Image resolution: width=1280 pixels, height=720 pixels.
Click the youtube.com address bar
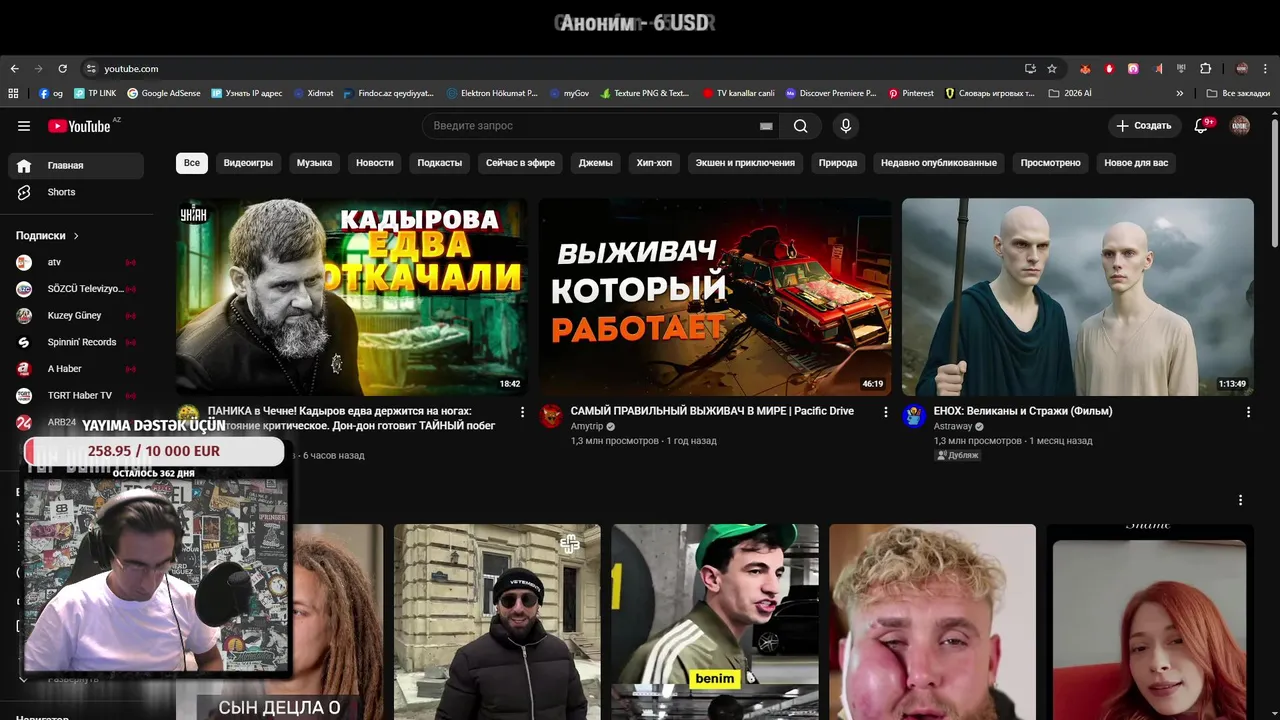[x=550, y=69]
